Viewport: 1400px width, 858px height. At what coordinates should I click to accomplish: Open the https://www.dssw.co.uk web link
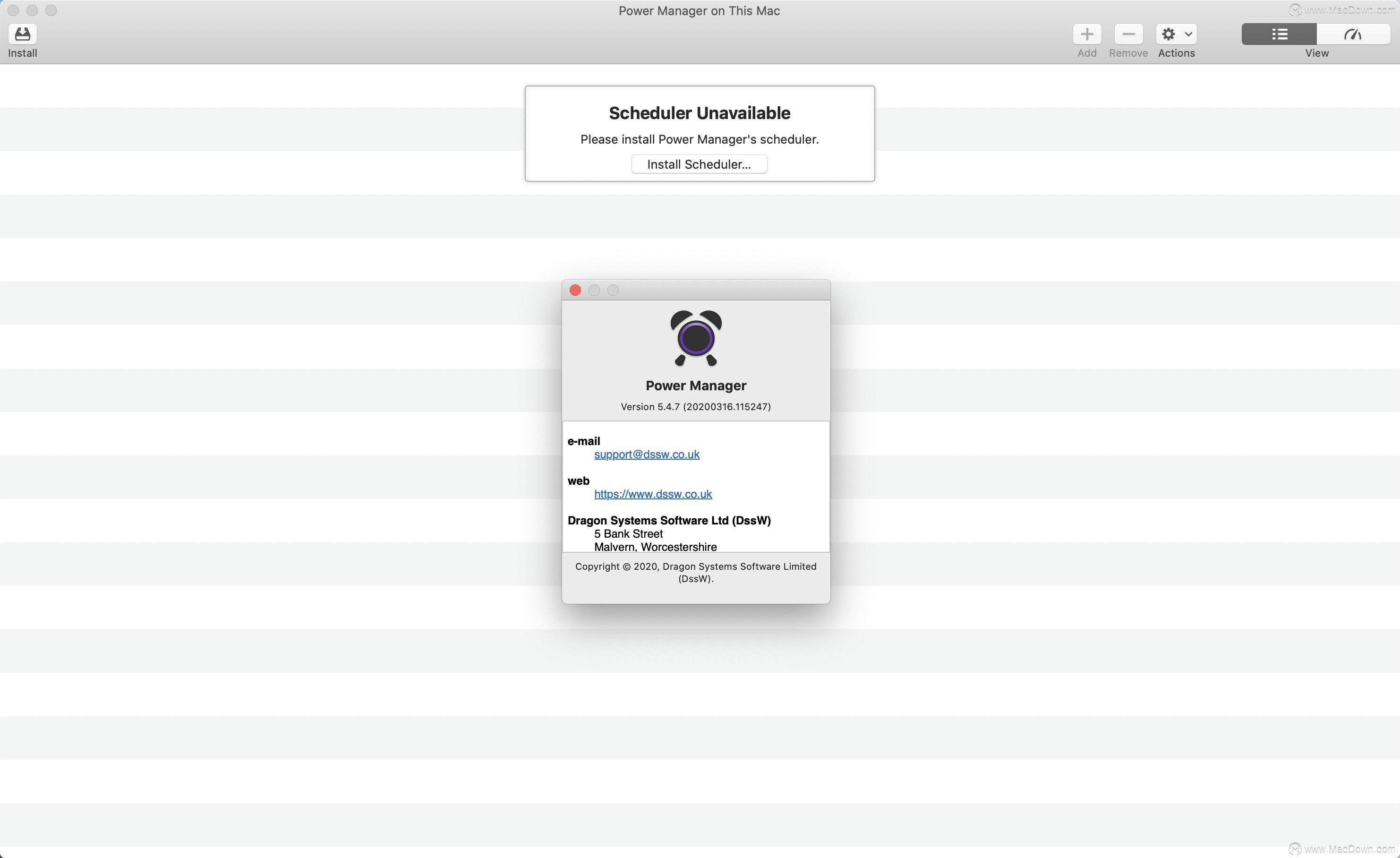click(653, 494)
